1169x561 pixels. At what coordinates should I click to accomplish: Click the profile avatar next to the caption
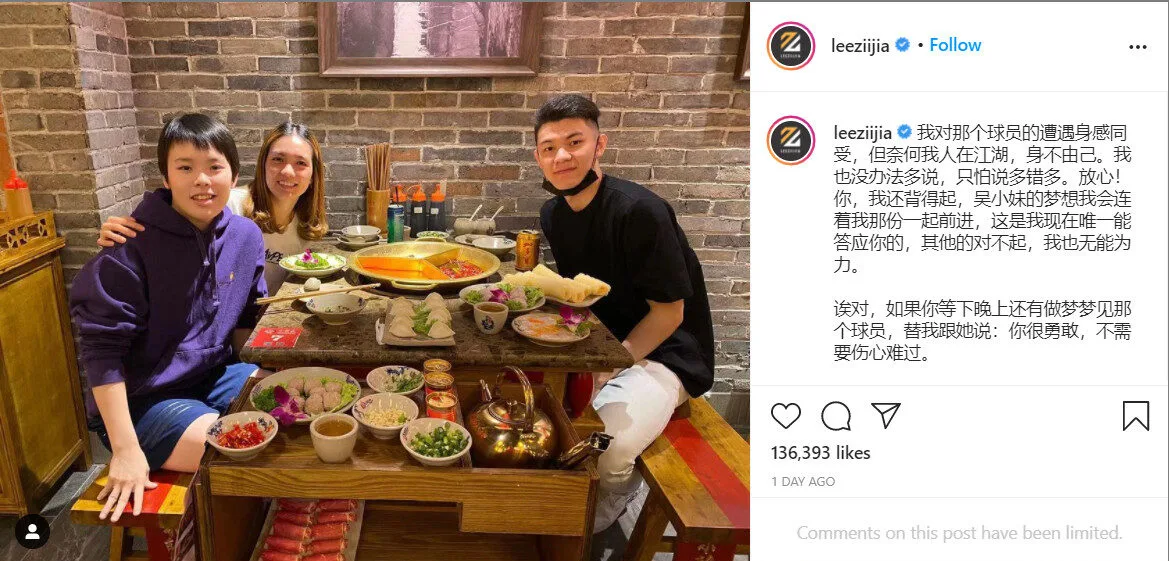click(791, 140)
